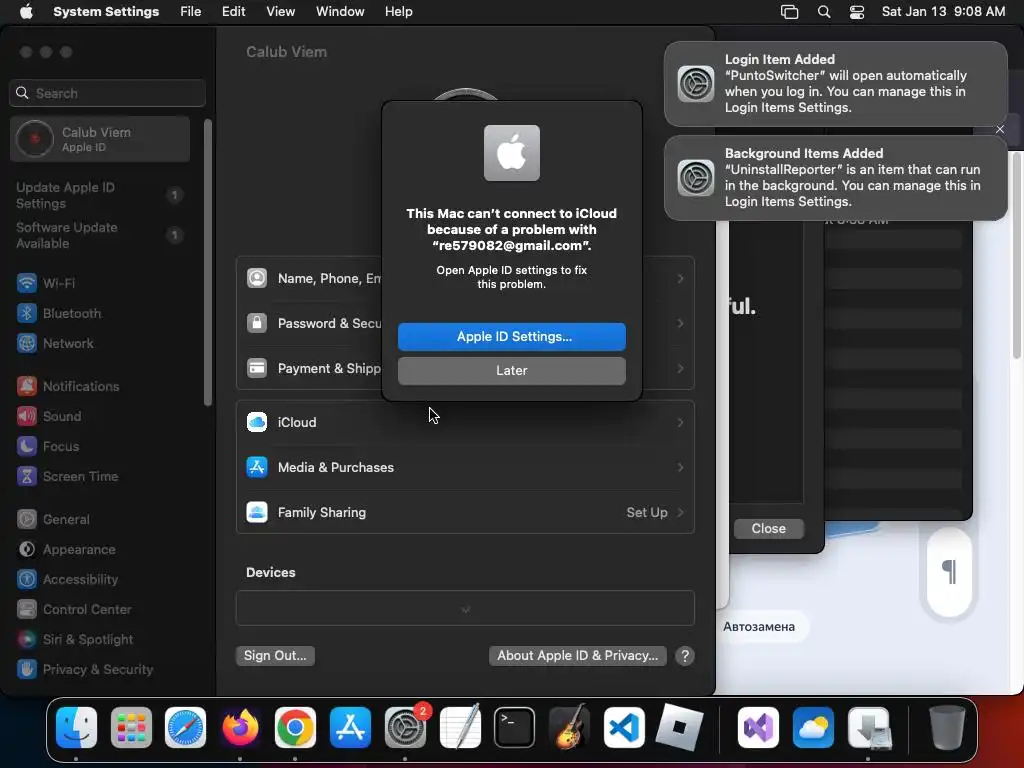Select Sound in the sidebar
The height and width of the screenshot is (768, 1024).
[x=49, y=416]
